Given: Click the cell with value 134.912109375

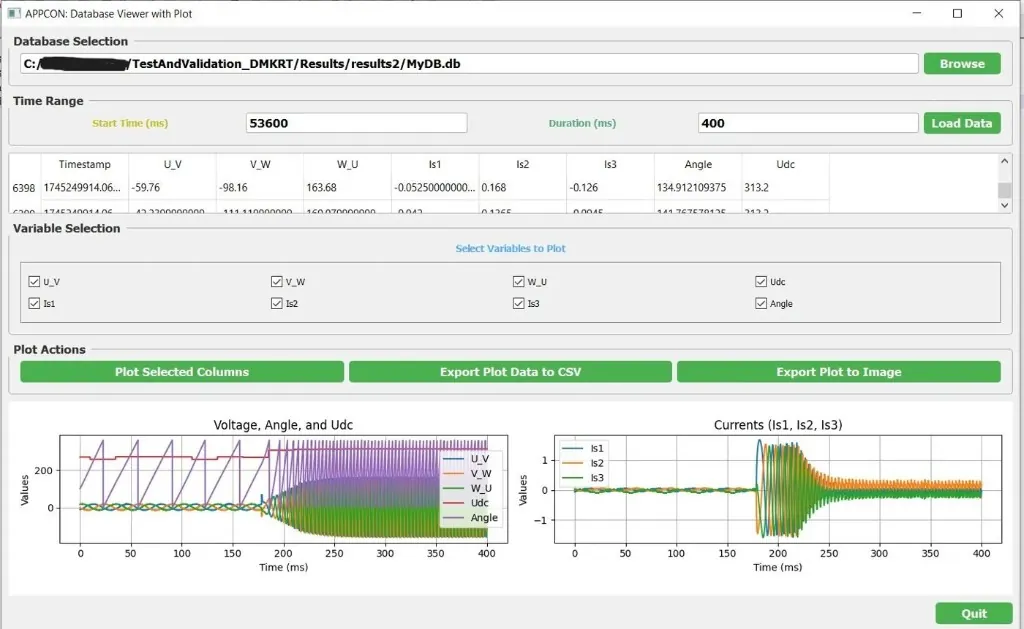Looking at the screenshot, I should (x=698, y=187).
